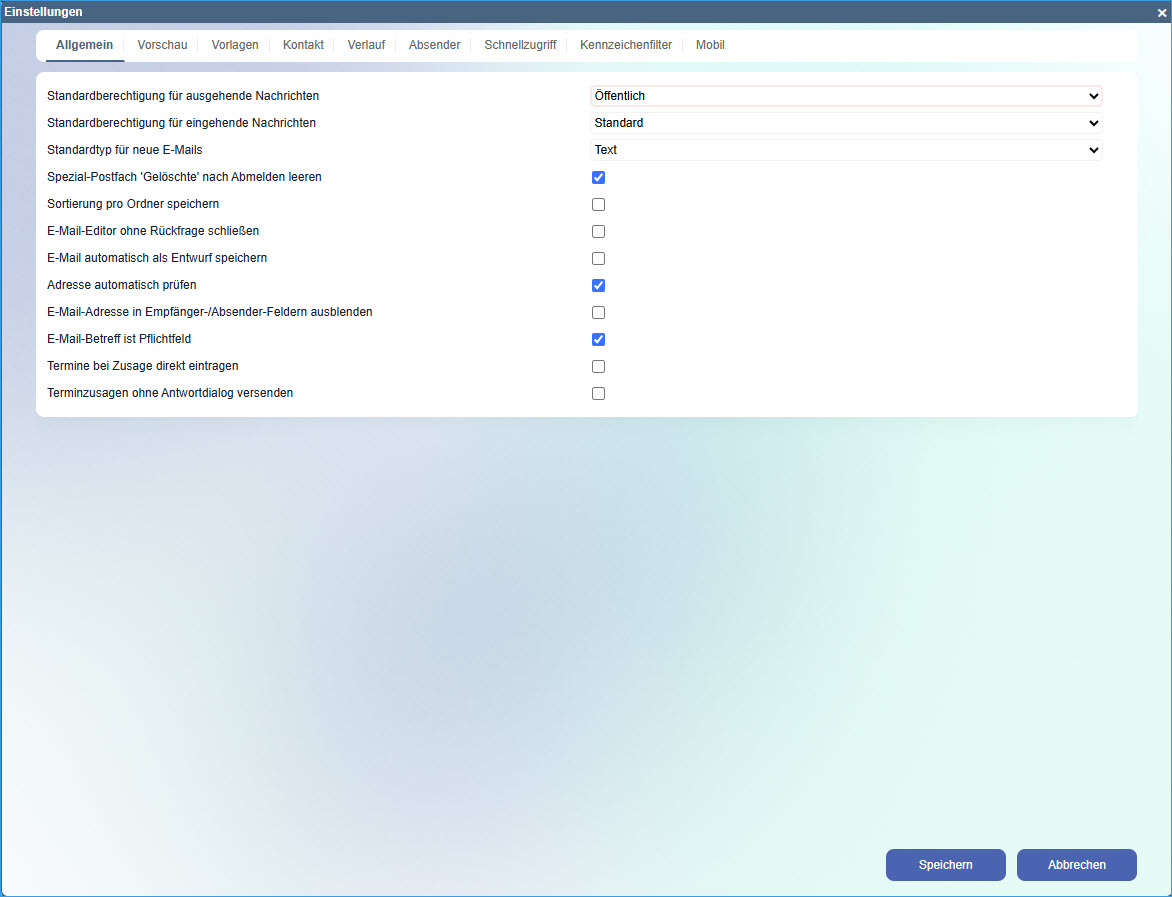Switch to the Allgemein tab
This screenshot has height=897, width=1172.
tap(84, 45)
